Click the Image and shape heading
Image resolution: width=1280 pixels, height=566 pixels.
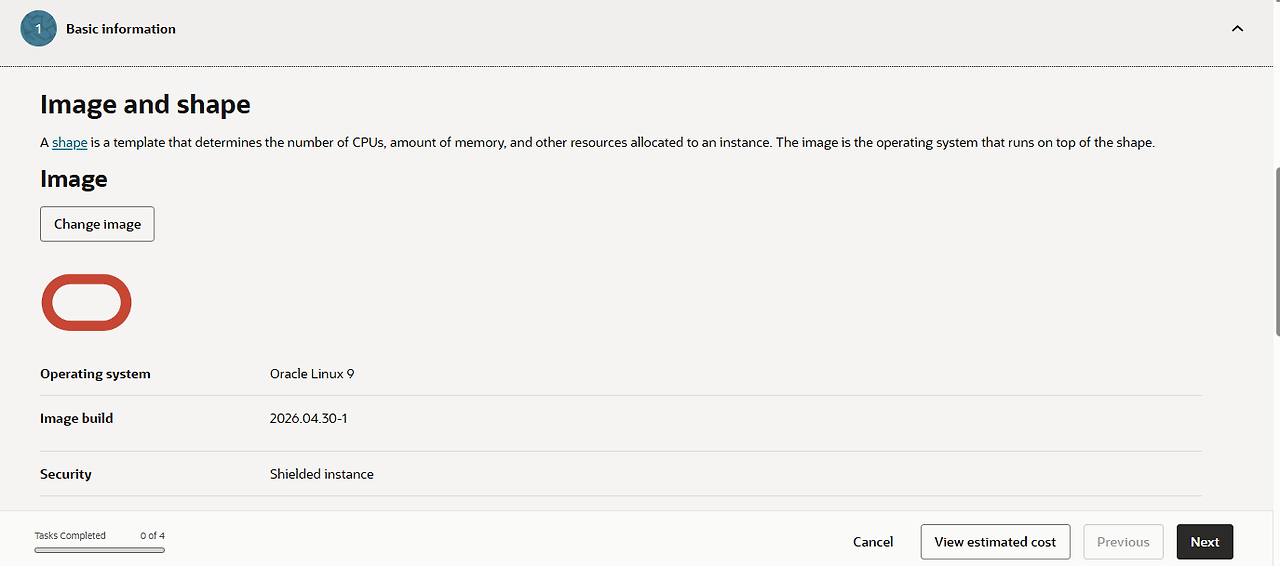145,104
